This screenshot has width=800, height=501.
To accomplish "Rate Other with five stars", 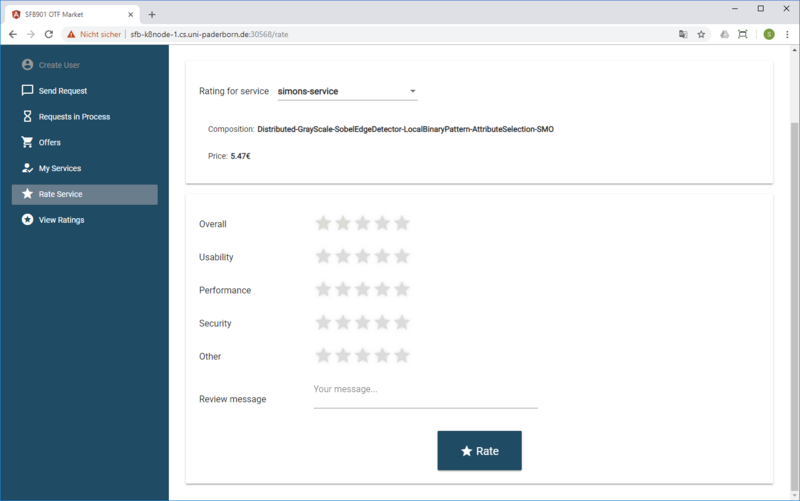I will pyautogui.click(x=402, y=355).
